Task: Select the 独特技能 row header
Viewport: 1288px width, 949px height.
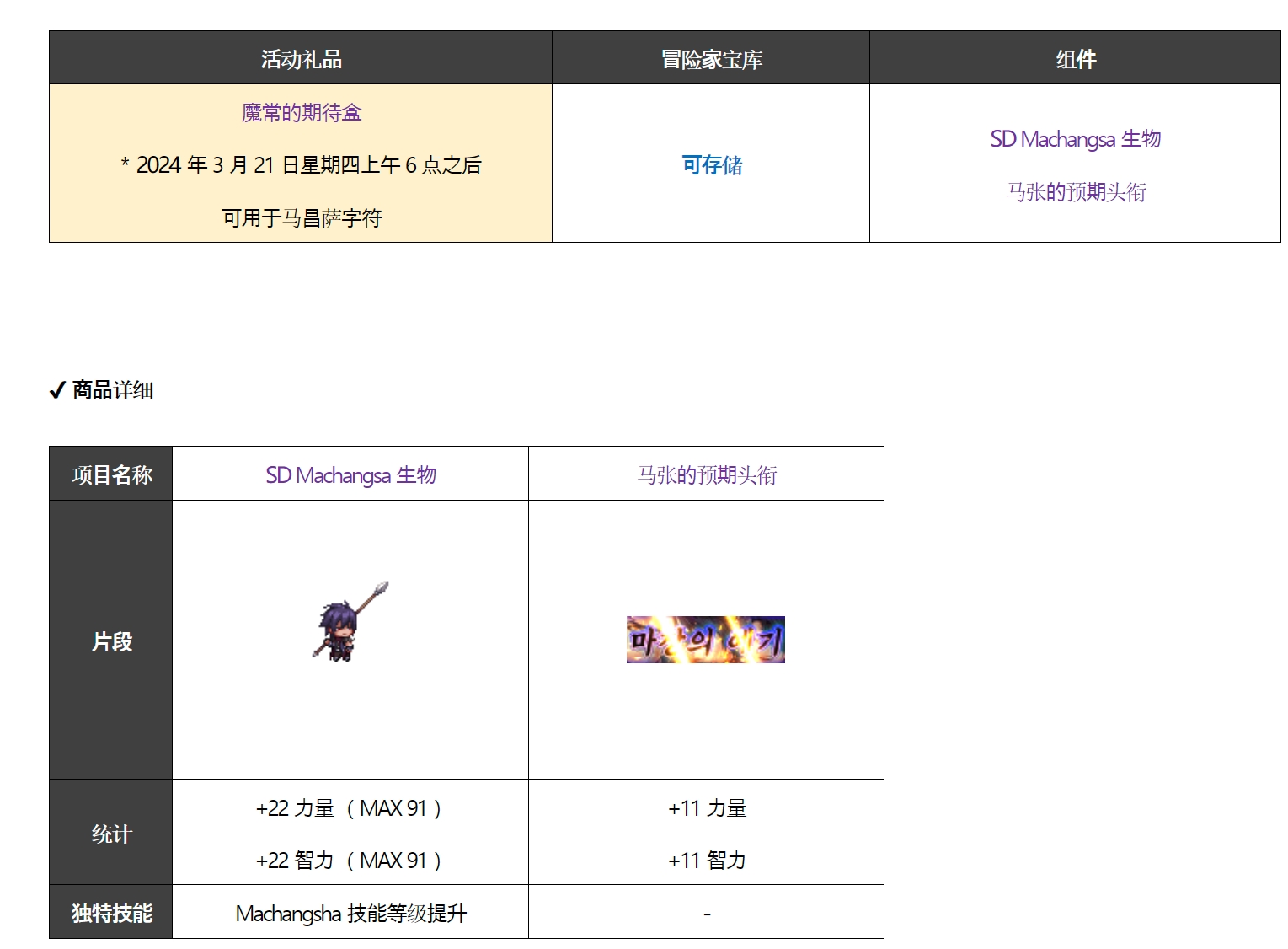Action: point(111,912)
